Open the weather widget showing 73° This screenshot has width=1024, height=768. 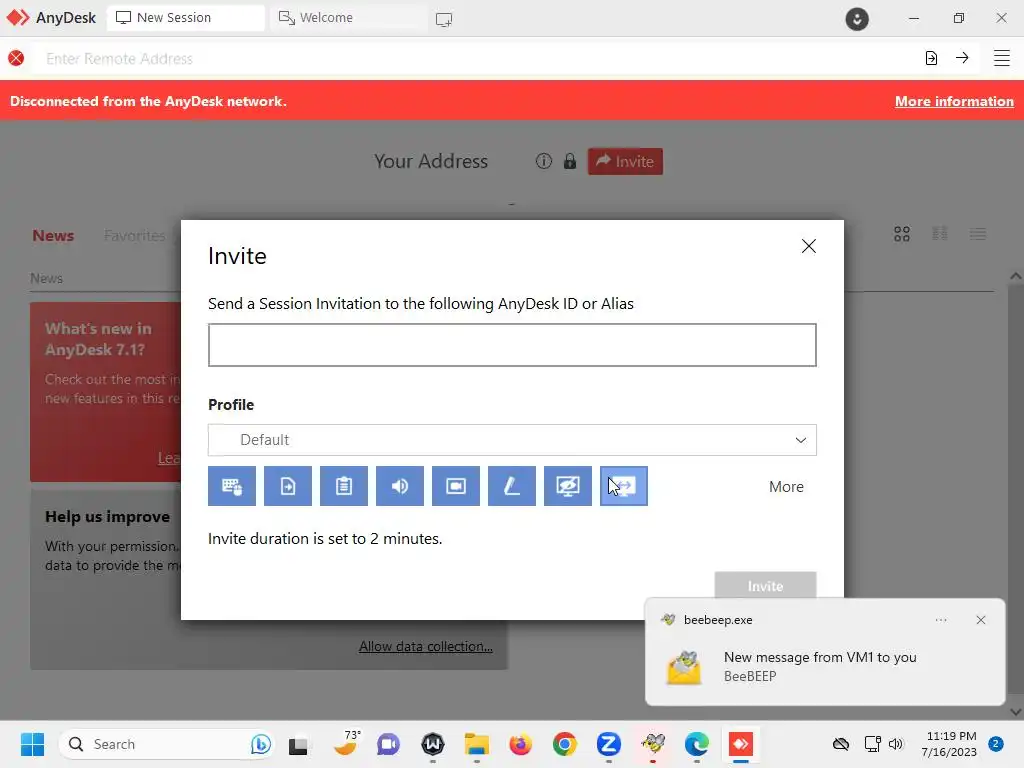[x=346, y=743]
